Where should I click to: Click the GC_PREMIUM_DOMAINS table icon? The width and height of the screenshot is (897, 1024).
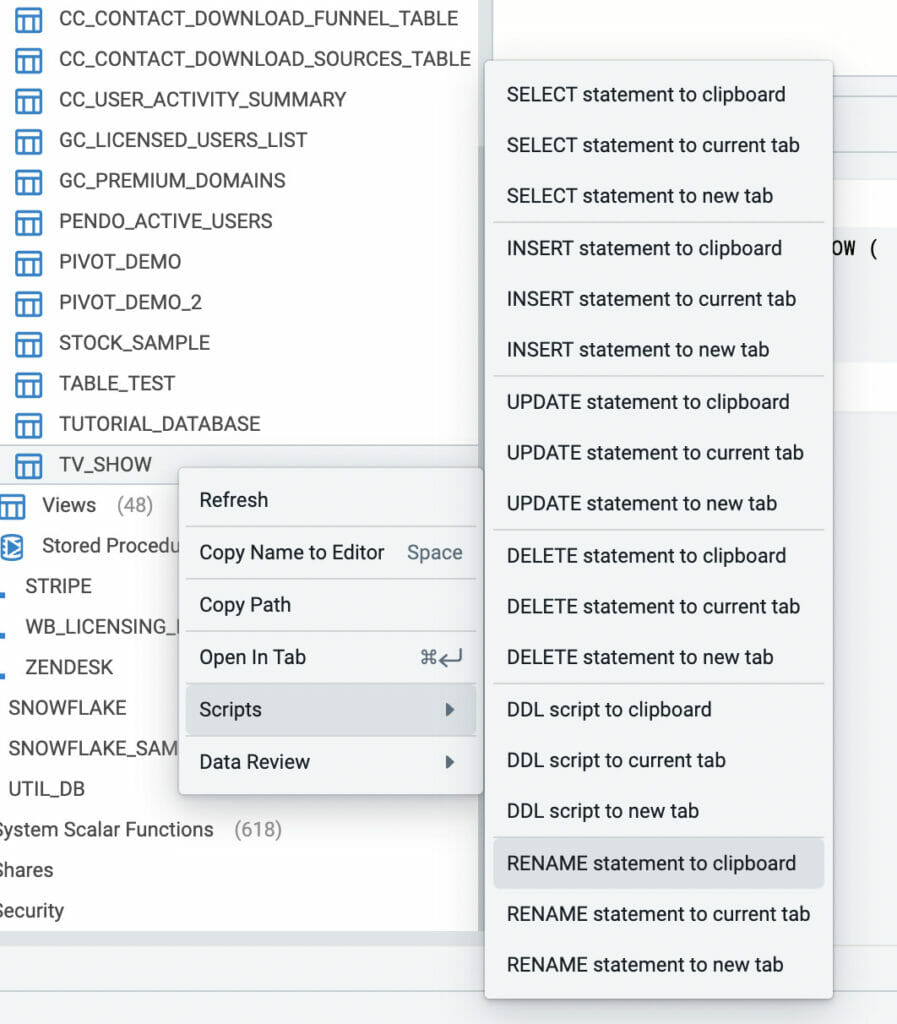(x=28, y=181)
